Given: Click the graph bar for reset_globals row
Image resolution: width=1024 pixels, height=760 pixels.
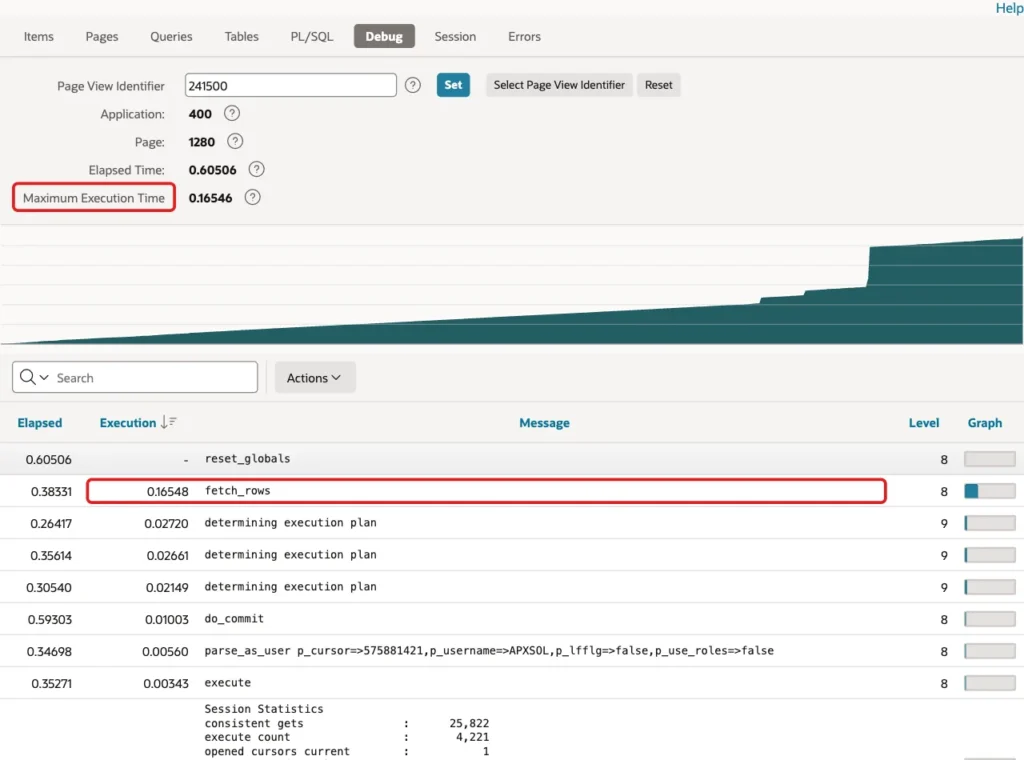Looking at the screenshot, I should point(990,459).
